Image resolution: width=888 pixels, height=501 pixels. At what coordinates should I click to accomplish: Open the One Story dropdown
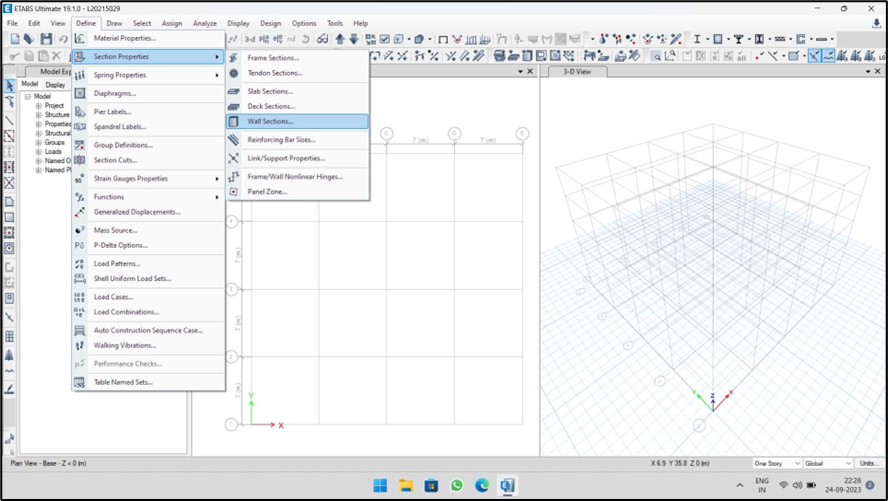(777, 463)
